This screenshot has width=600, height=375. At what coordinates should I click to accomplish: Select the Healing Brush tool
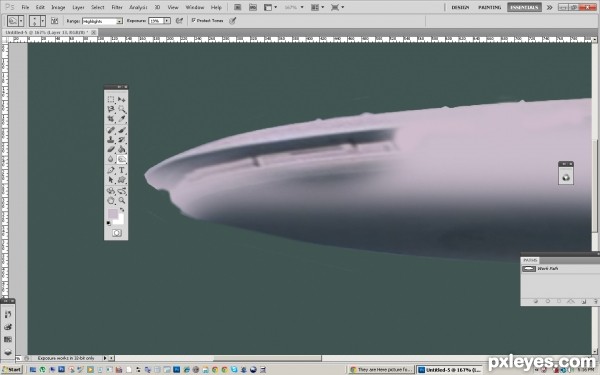click(111, 130)
